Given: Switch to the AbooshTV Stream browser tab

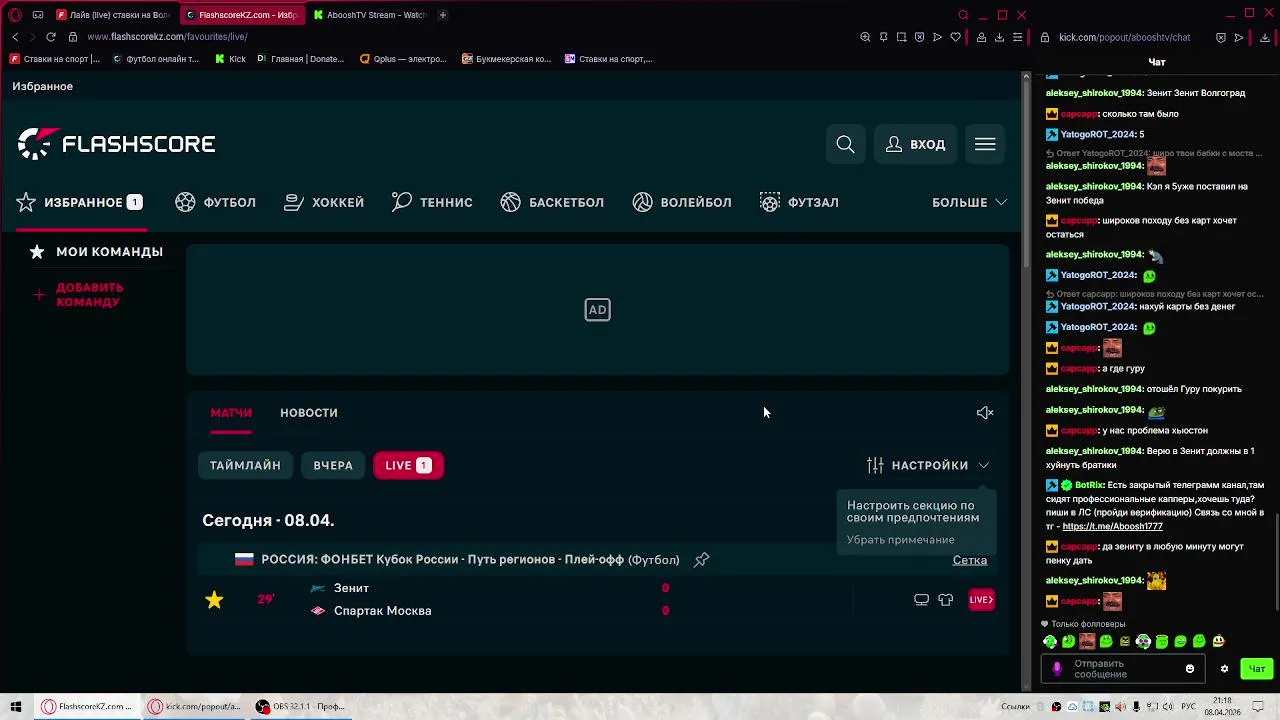Looking at the screenshot, I should [x=369, y=15].
